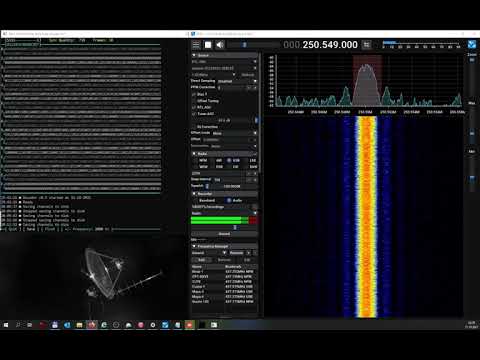
Task: Adjust the tuner gain slider
Action: (224, 120)
